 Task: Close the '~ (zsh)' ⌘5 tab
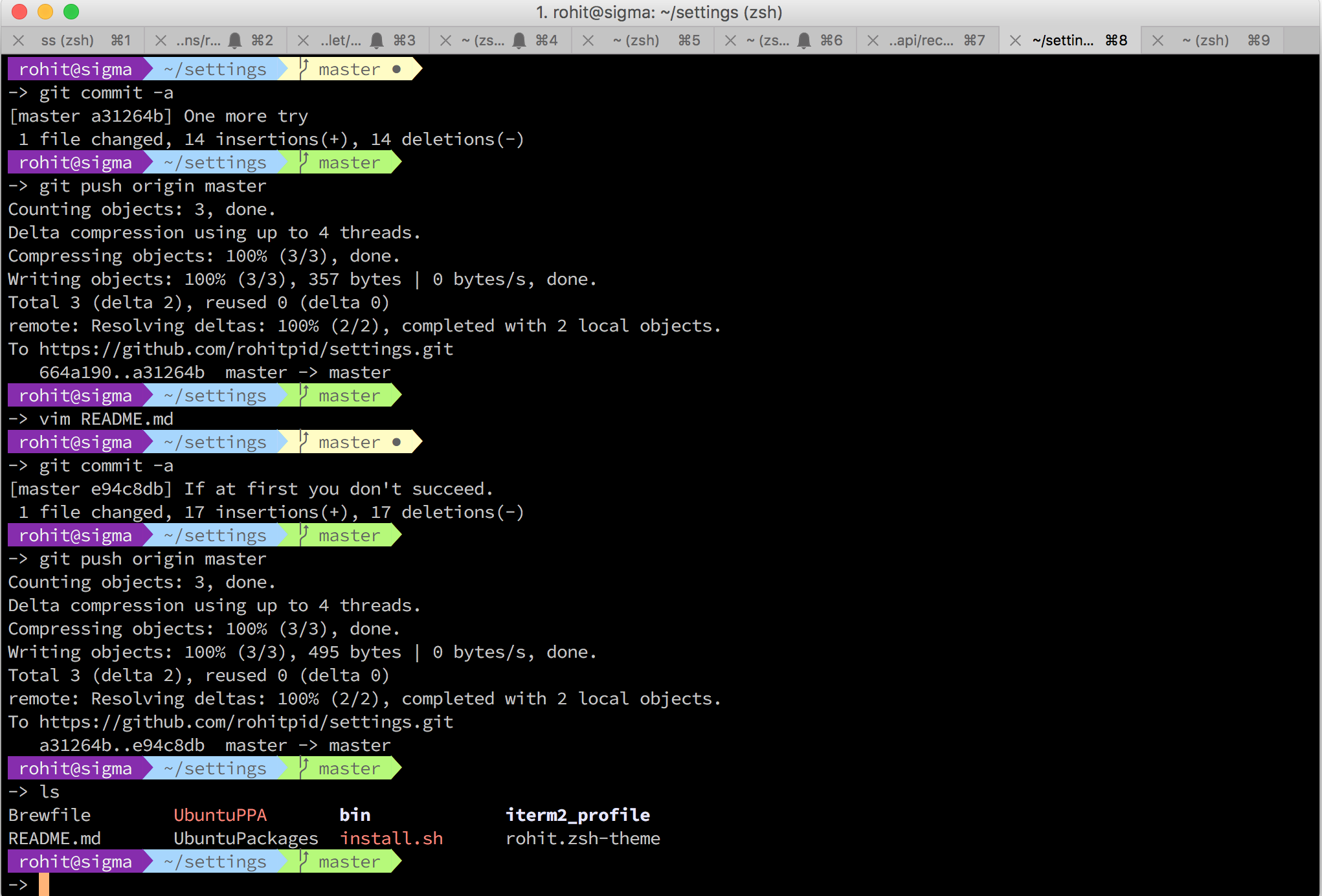pos(588,41)
